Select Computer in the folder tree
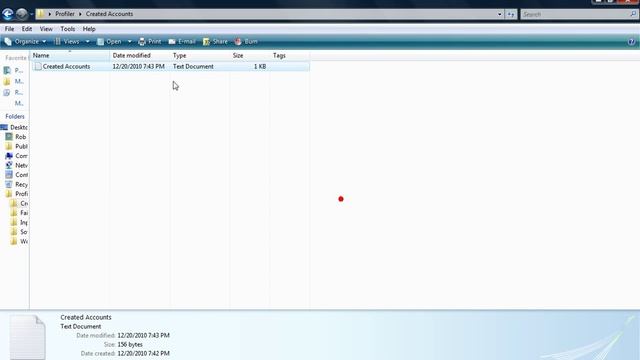 (x=16, y=156)
